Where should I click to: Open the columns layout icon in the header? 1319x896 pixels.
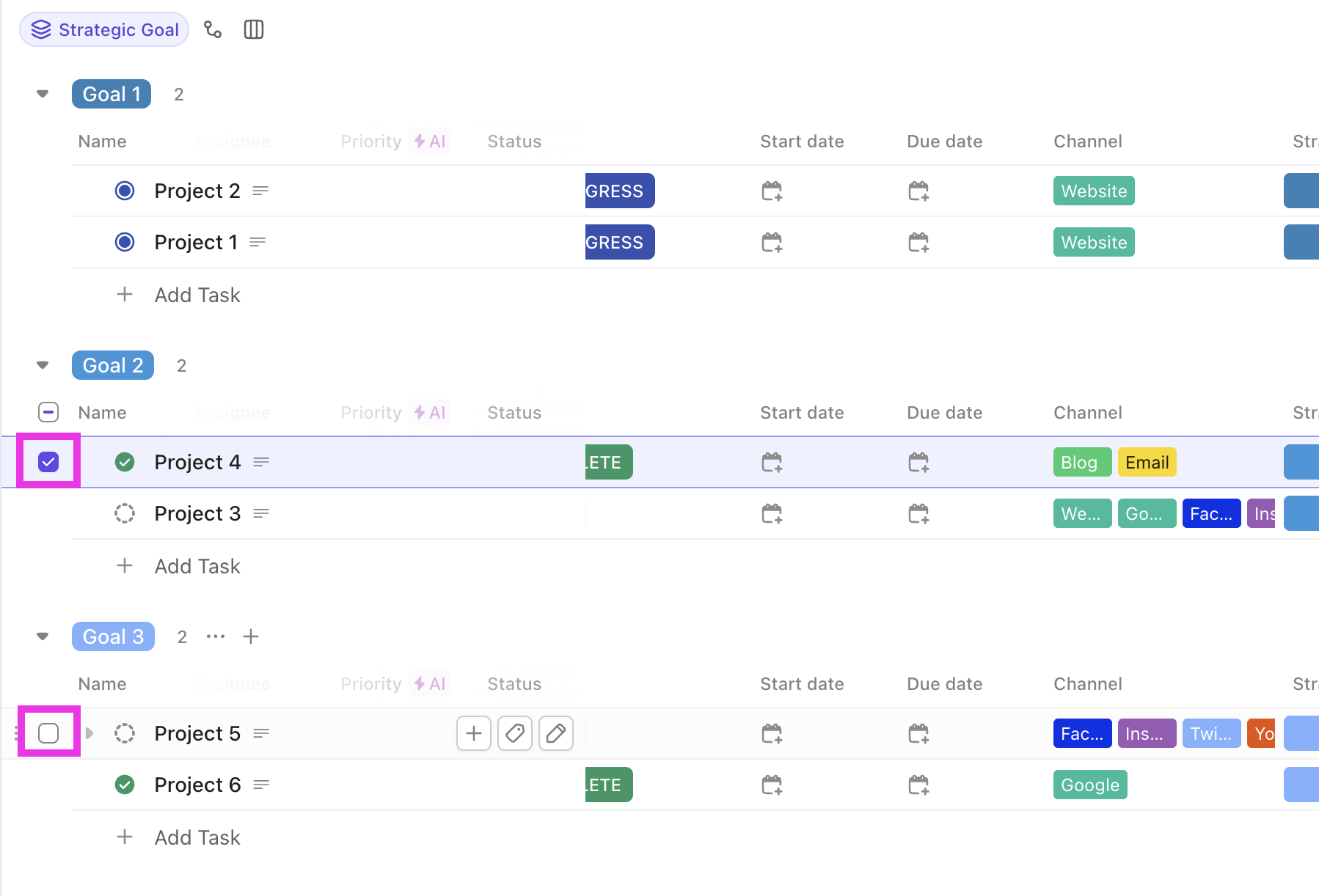253,29
